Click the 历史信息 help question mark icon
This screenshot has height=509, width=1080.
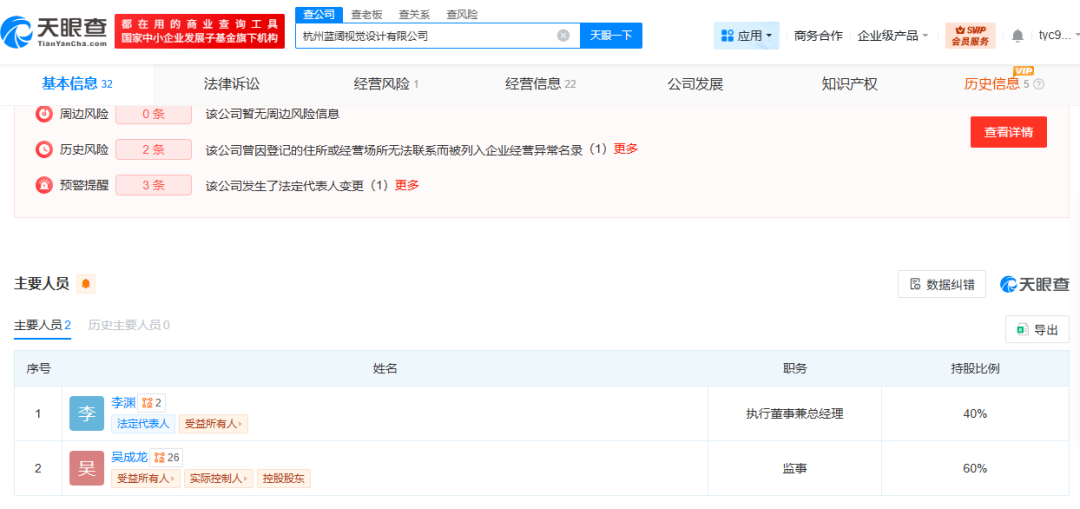[1039, 85]
